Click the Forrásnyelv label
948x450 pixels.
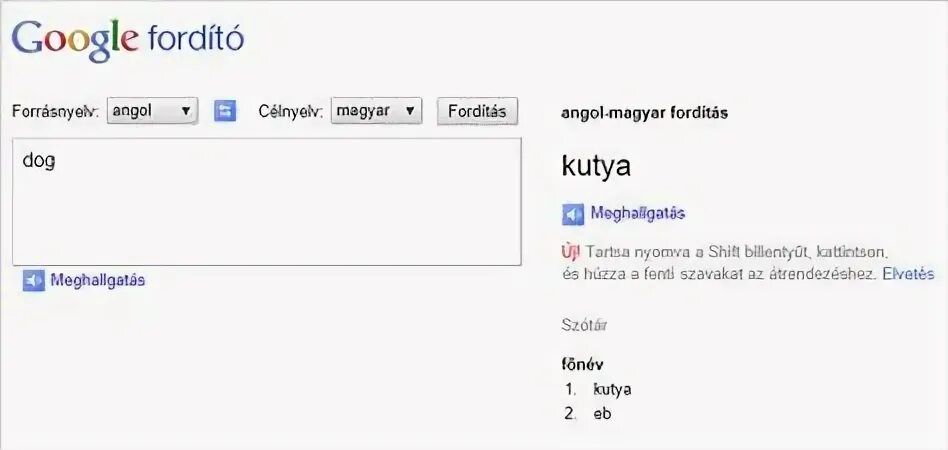tap(55, 112)
